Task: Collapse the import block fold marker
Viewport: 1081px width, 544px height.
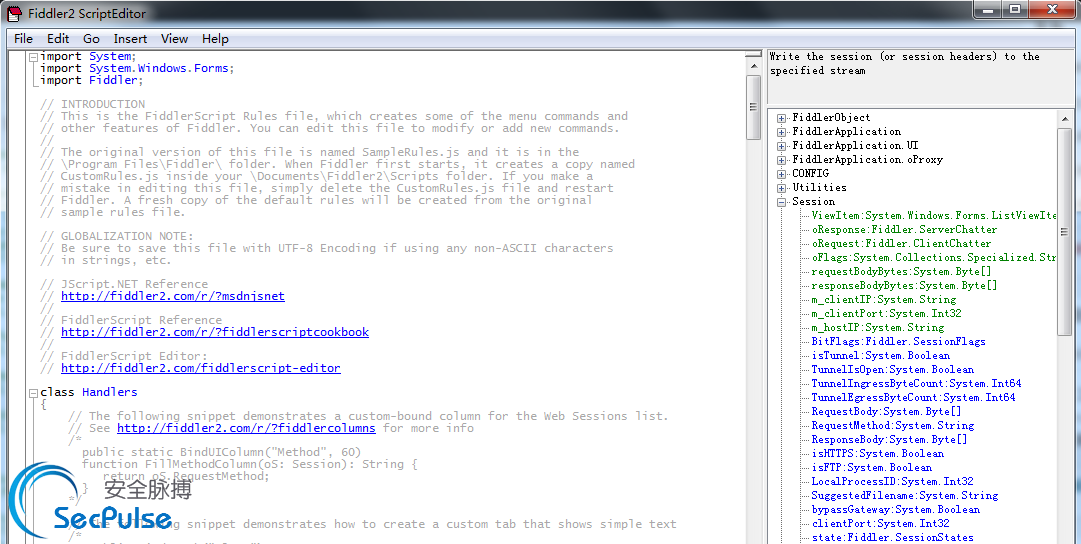Action: point(33,57)
